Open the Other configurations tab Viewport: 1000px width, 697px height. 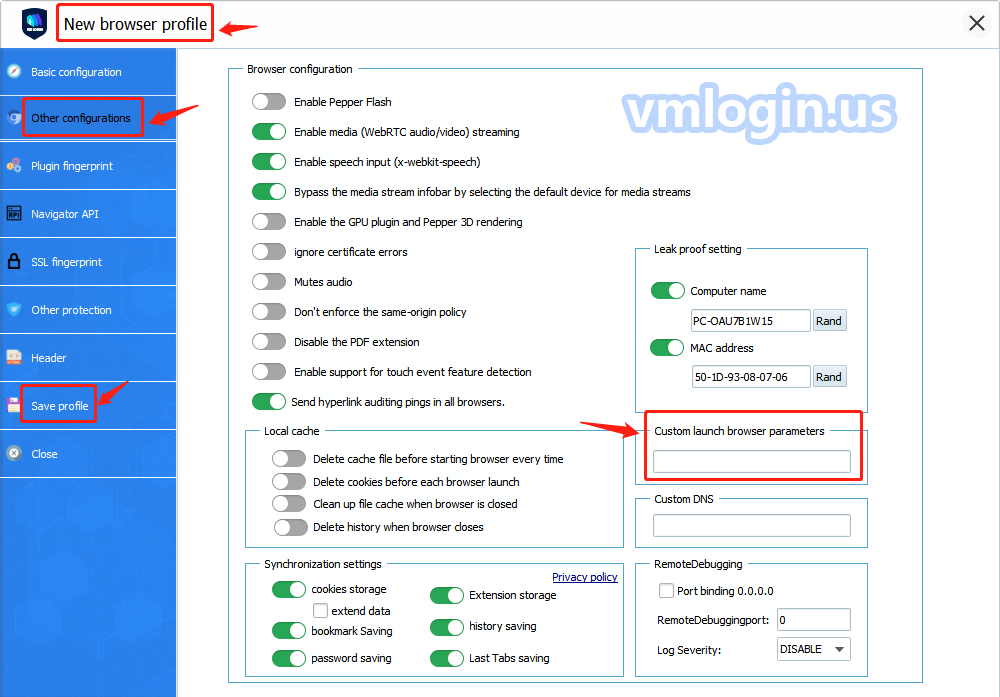coord(80,118)
